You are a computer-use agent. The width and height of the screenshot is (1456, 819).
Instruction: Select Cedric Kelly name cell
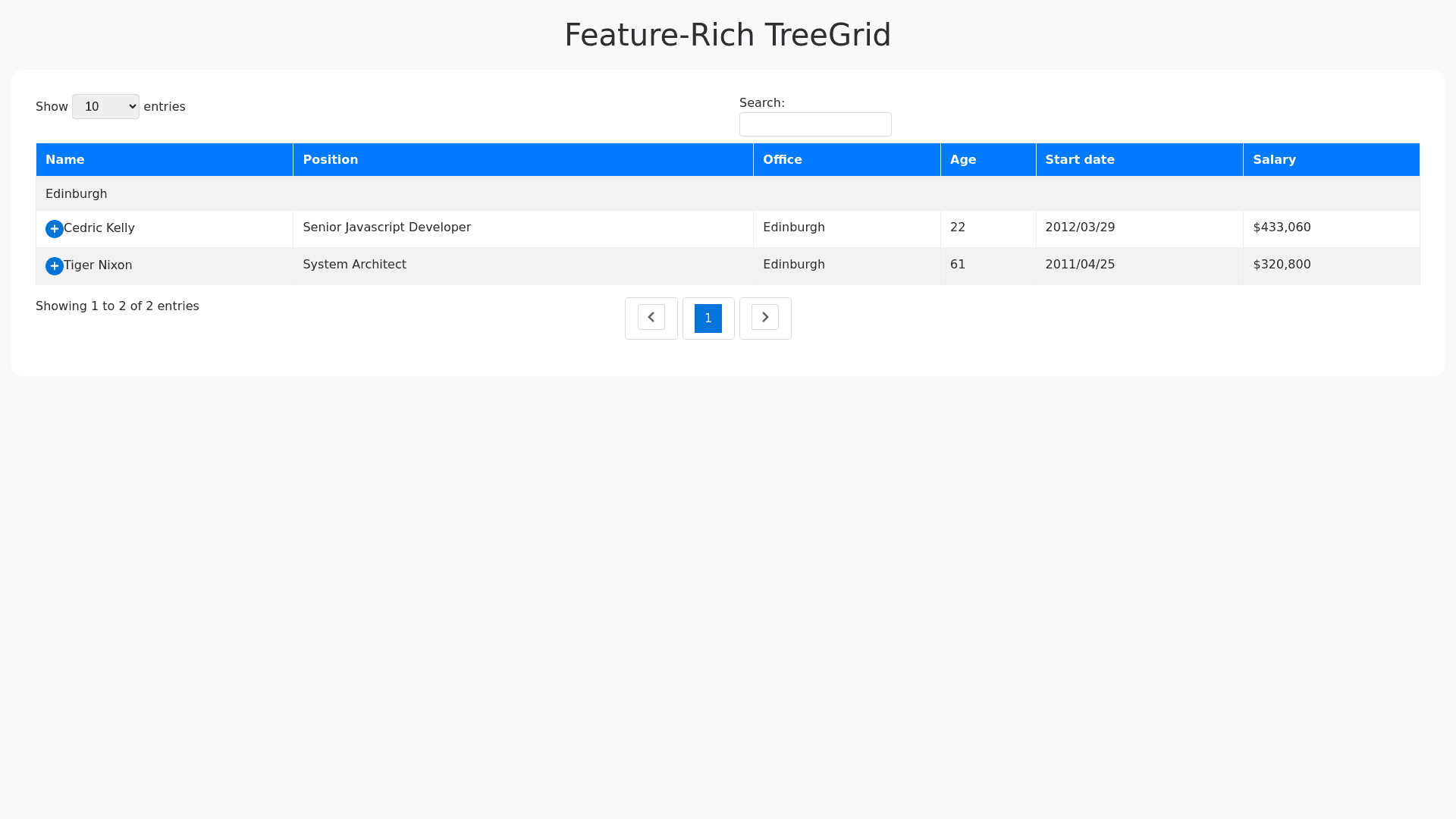tap(99, 228)
